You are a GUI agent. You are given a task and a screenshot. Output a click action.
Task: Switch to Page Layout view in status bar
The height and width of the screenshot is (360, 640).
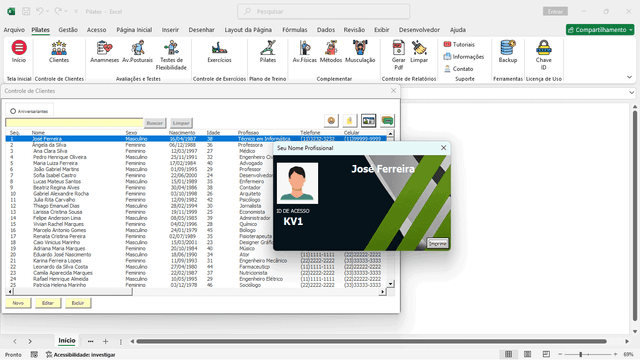pos(527,354)
